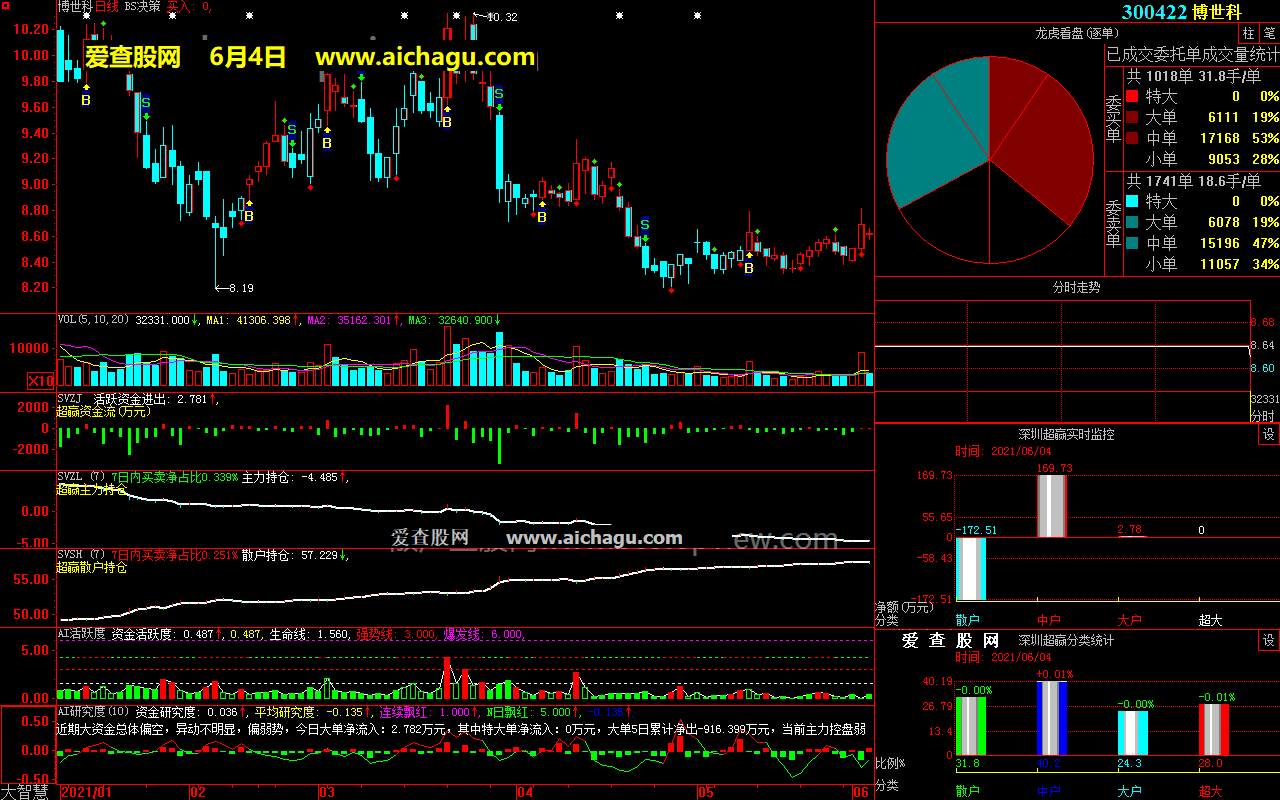This screenshot has height=800, width=1280.
Task: Click the 05 month marker on time axis
Action: (x=706, y=792)
